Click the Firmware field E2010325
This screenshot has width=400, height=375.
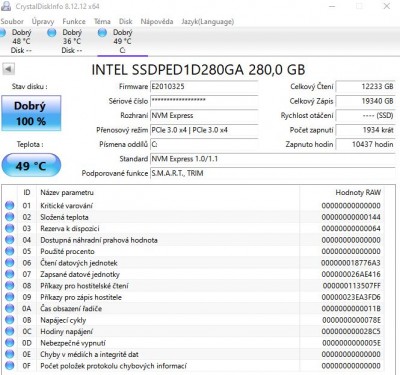[x=204, y=87]
